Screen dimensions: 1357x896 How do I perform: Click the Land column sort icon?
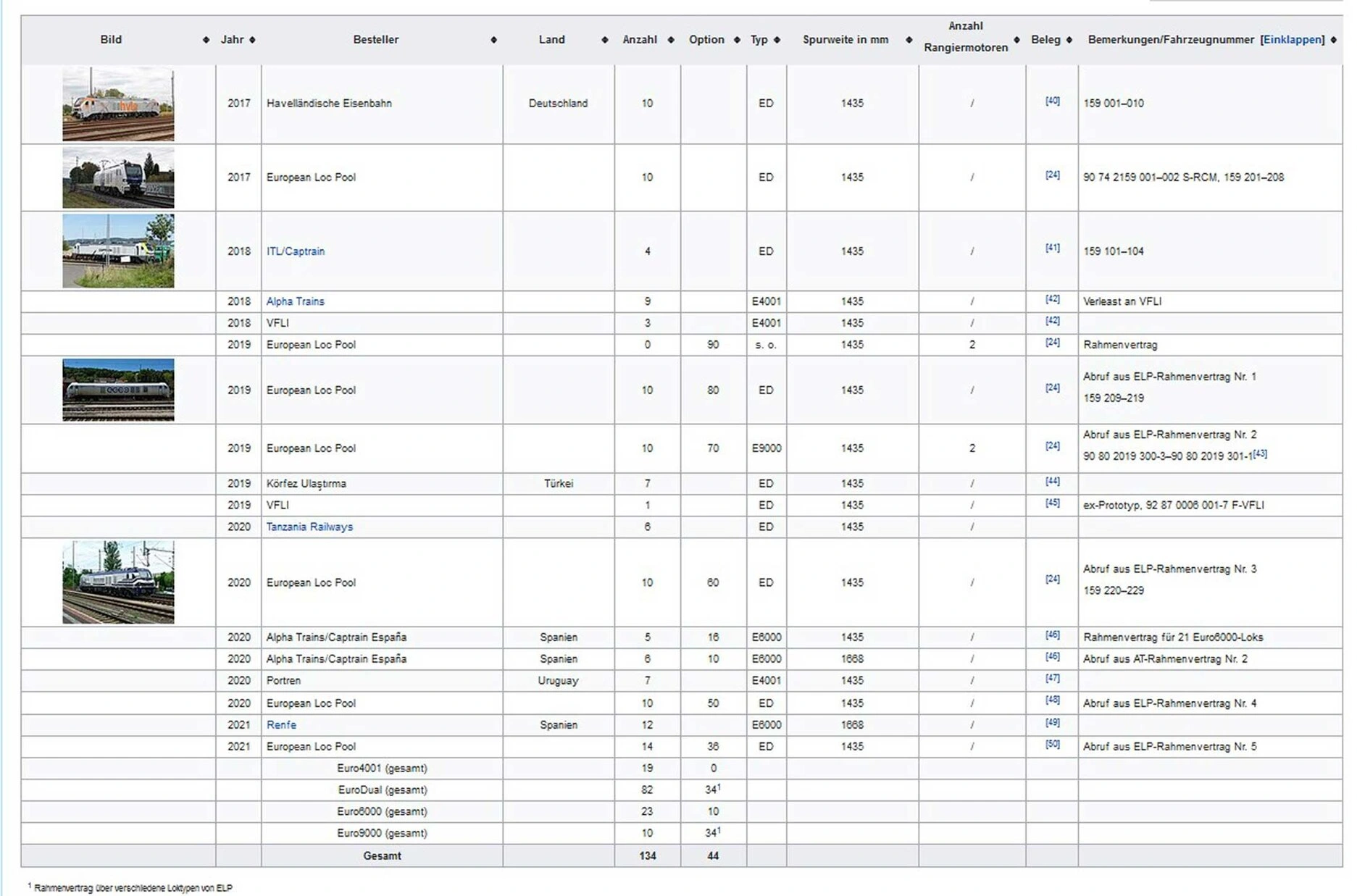tap(604, 40)
